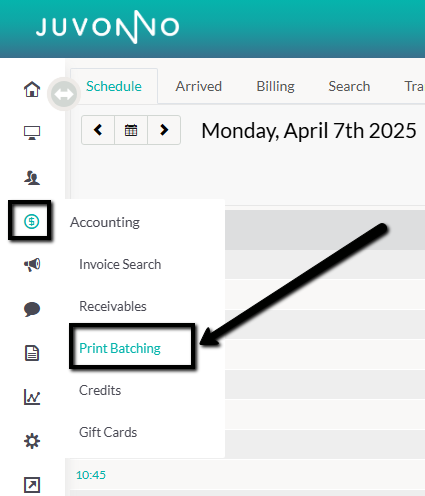Open the messages speech bubble icon
Image resolution: width=425 pixels, height=496 pixels.
[32, 309]
